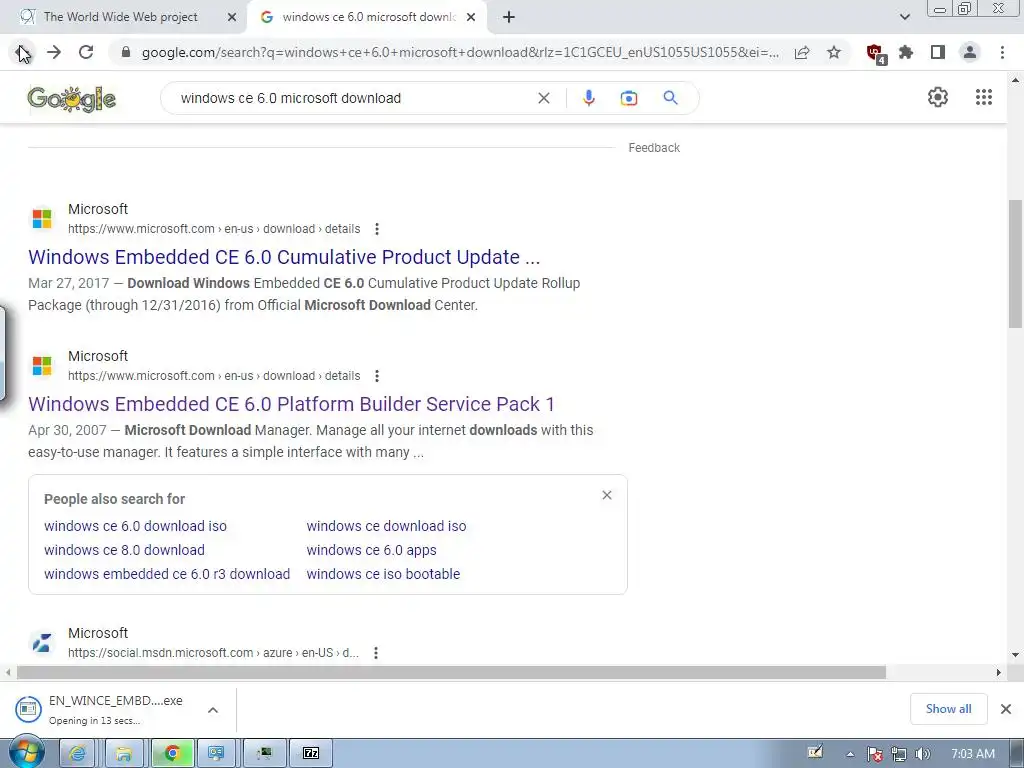Close the Google search results tab

(471, 17)
